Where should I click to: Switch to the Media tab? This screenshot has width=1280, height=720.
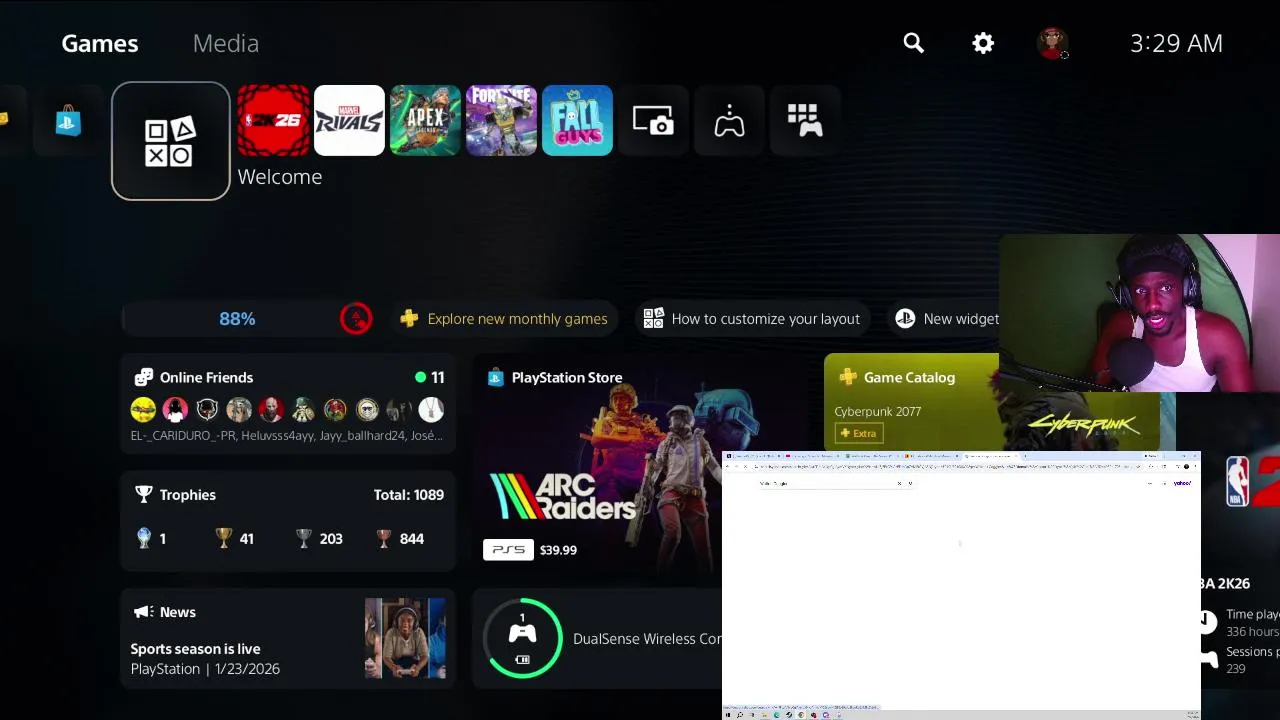tap(226, 43)
